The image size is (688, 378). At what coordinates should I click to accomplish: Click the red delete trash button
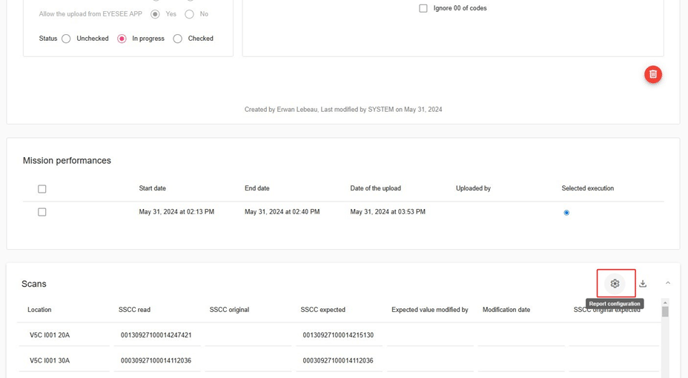tap(653, 74)
